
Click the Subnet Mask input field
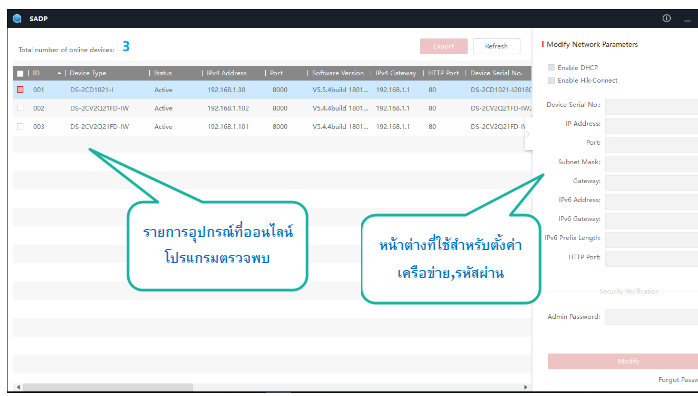(651, 164)
